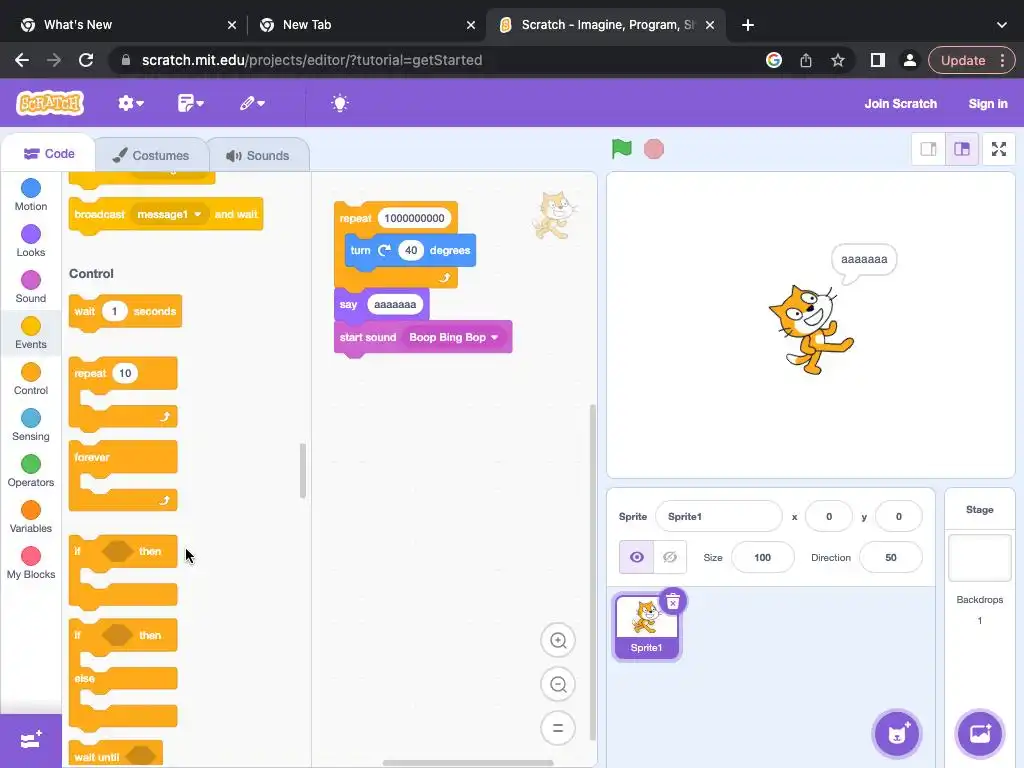Open the Settings gear menu

[131, 103]
